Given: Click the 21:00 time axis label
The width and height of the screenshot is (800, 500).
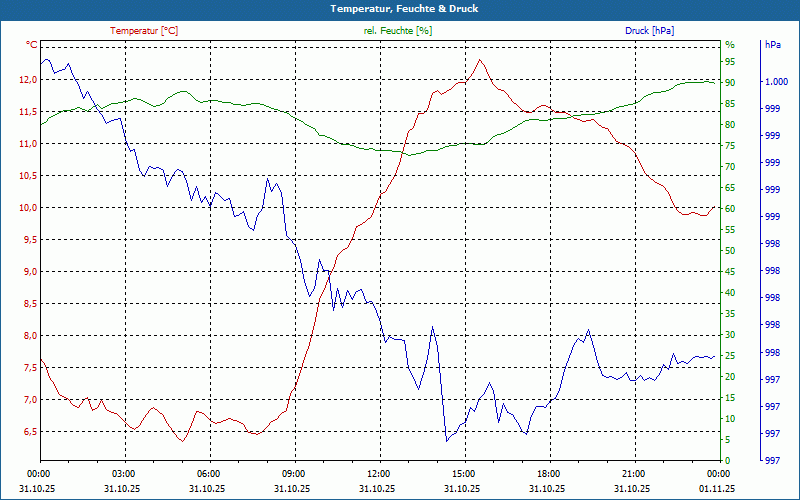Looking at the screenshot, I should (635, 473).
